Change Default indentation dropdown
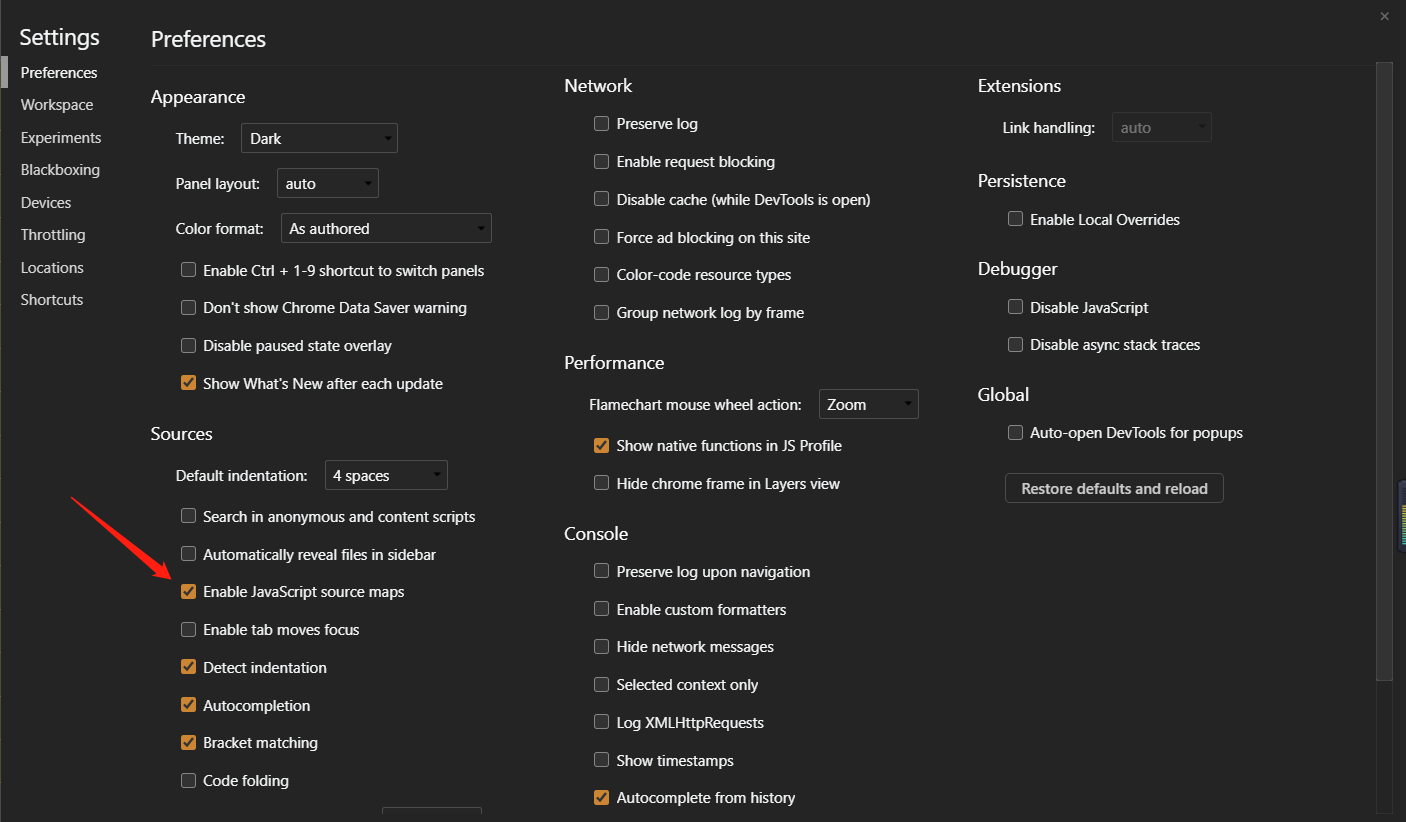Viewport: 1406px width, 822px height. 386,475
